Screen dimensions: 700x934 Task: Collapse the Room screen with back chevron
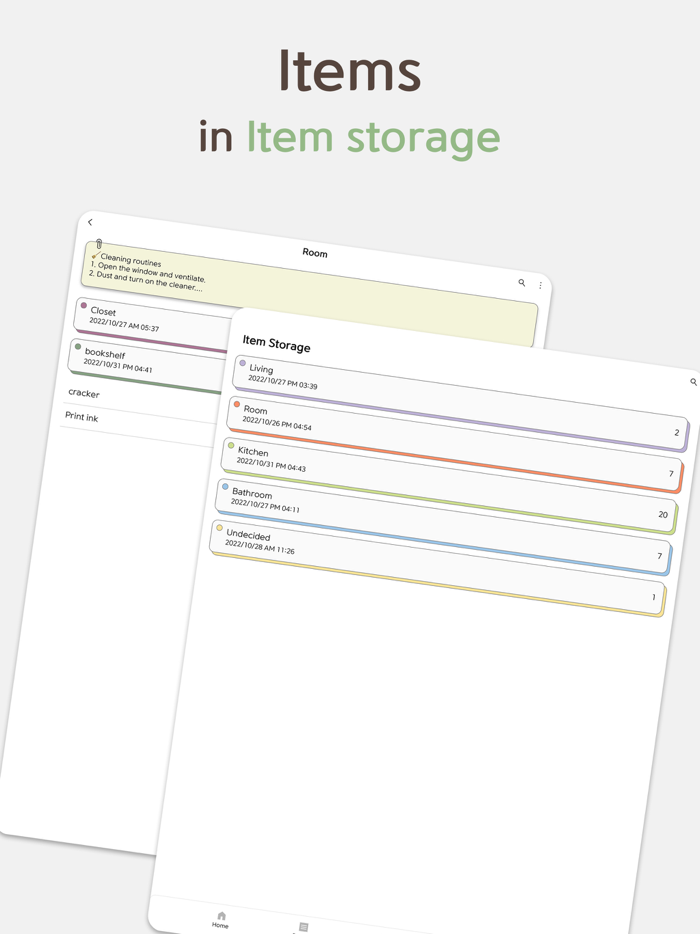91,222
